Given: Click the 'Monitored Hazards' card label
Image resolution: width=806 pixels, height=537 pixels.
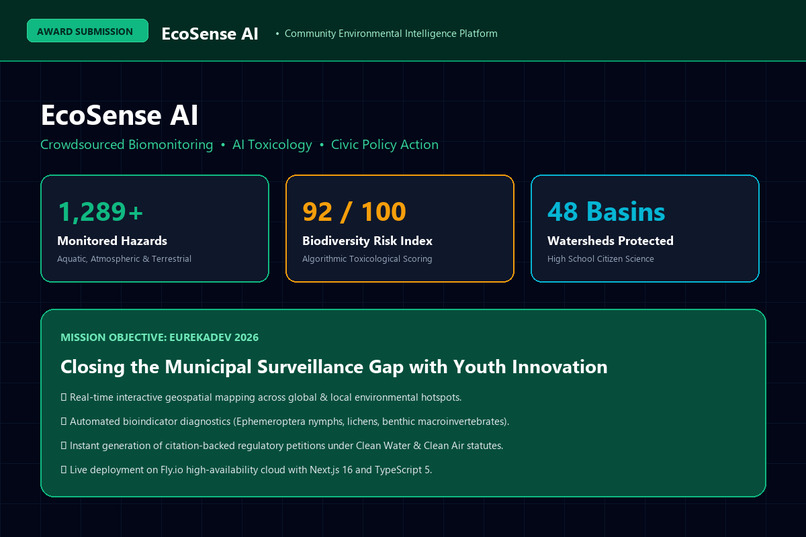Looking at the screenshot, I should (112, 240).
